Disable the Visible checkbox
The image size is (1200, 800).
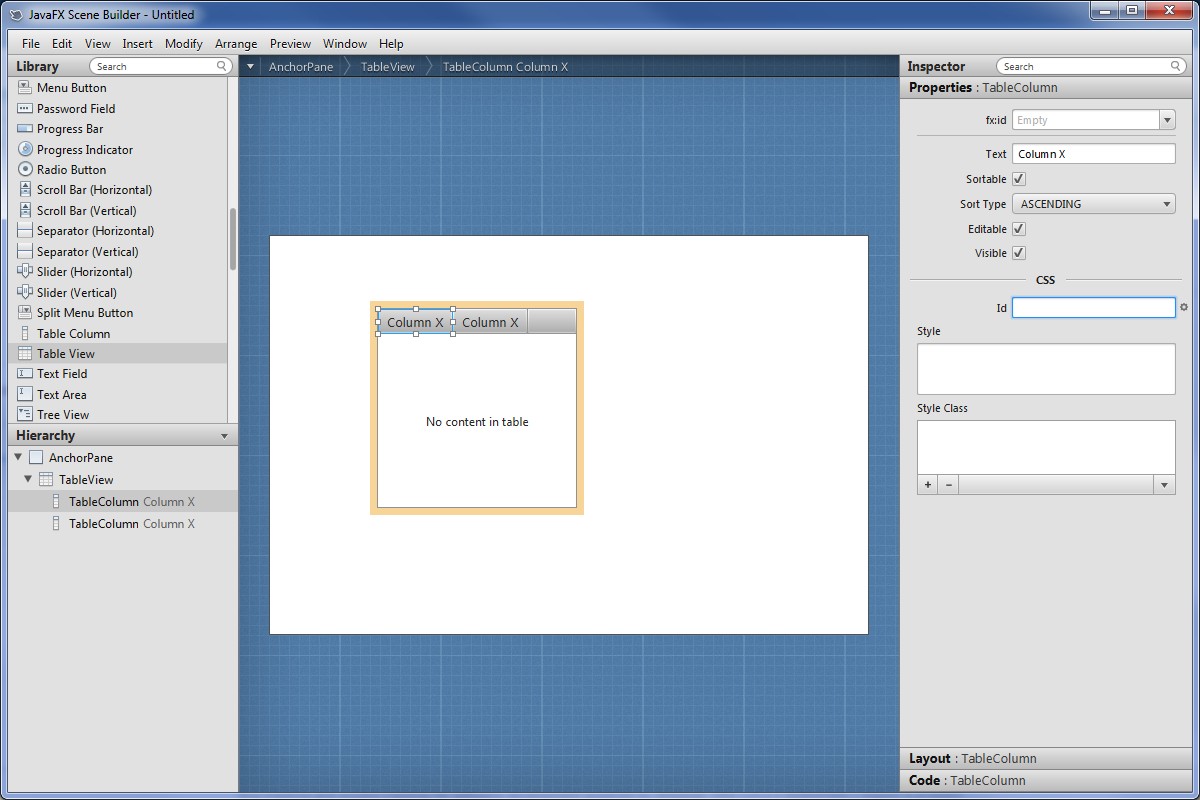point(1019,253)
